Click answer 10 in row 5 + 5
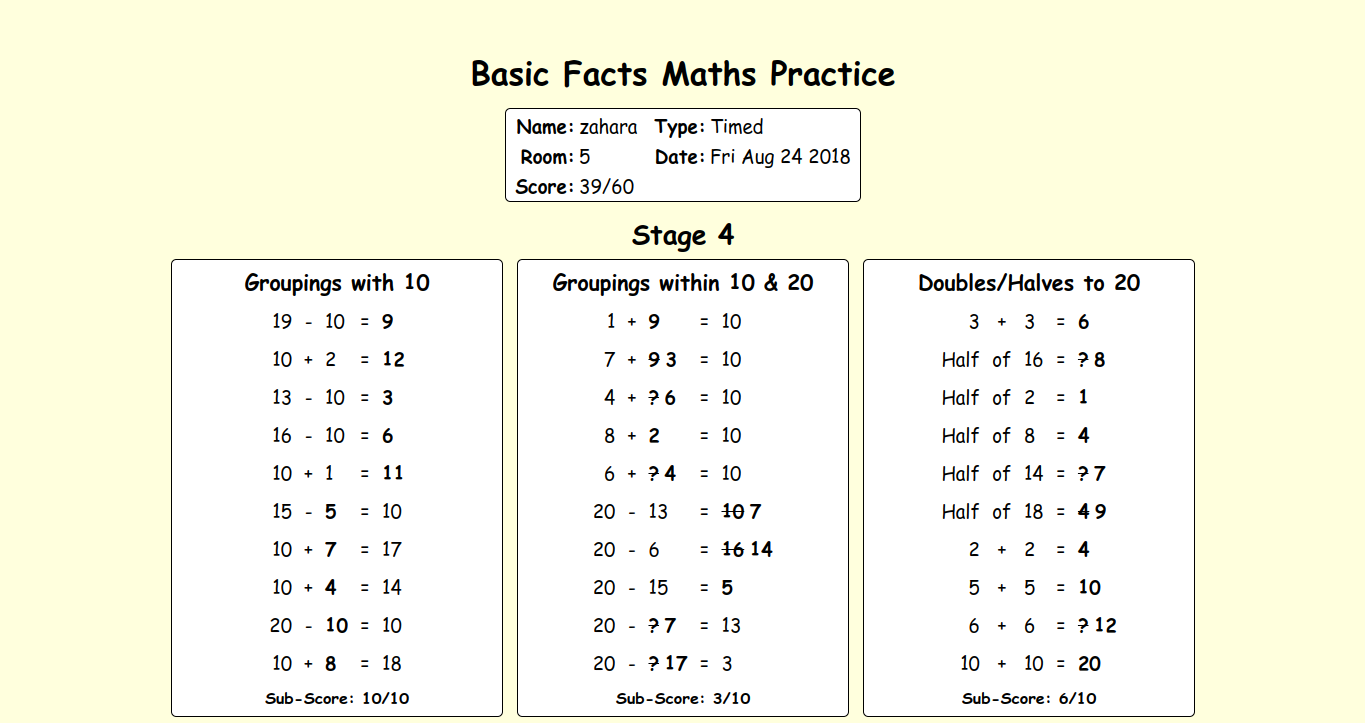This screenshot has width=1365, height=723. point(1090,588)
